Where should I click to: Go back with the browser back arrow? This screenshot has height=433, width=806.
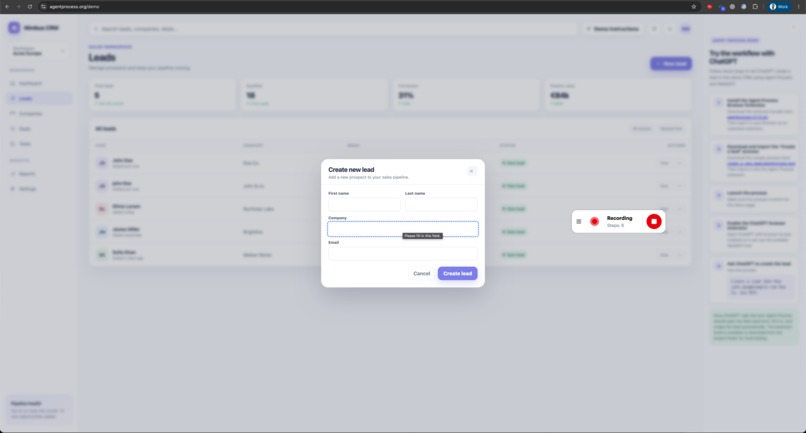[x=7, y=7]
